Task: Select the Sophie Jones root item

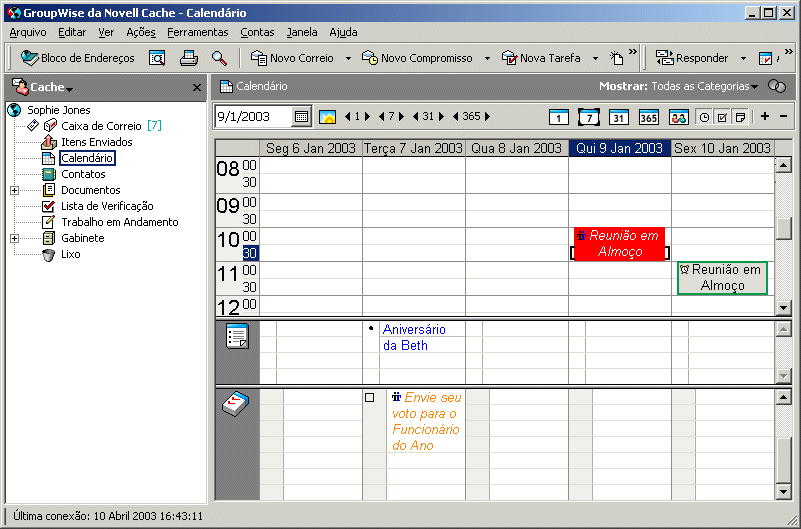Action: pos(59,110)
